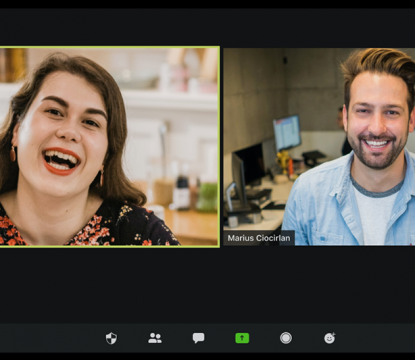The image size is (415, 360).
Task: Select the laughing woman's video tile
Action: (x=109, y=147)
